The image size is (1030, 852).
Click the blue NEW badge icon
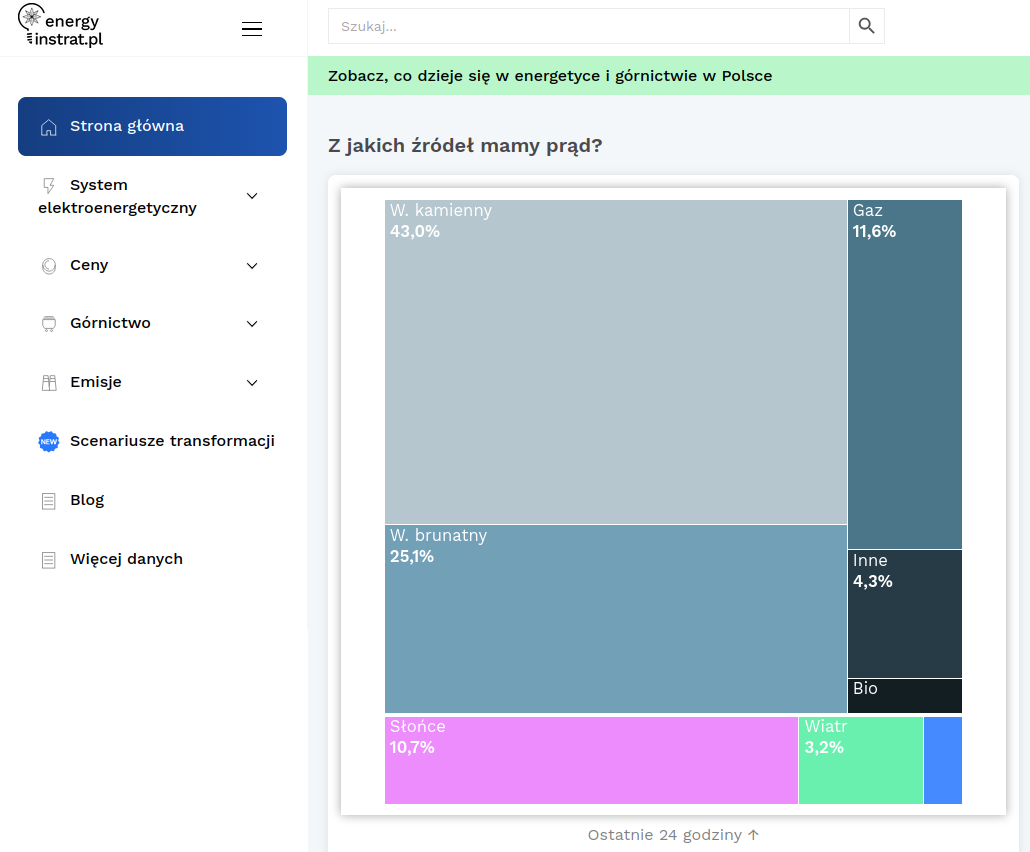point(49,441)
